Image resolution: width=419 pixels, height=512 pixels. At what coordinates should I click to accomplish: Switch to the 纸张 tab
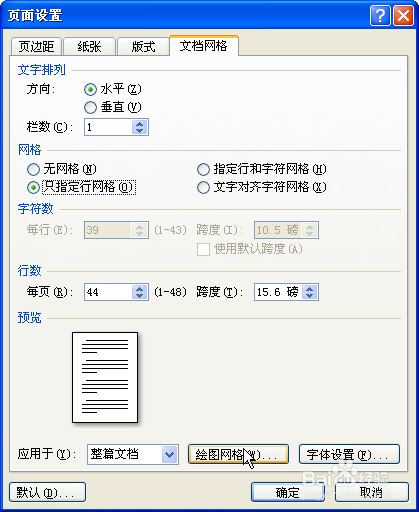point(89,46)
